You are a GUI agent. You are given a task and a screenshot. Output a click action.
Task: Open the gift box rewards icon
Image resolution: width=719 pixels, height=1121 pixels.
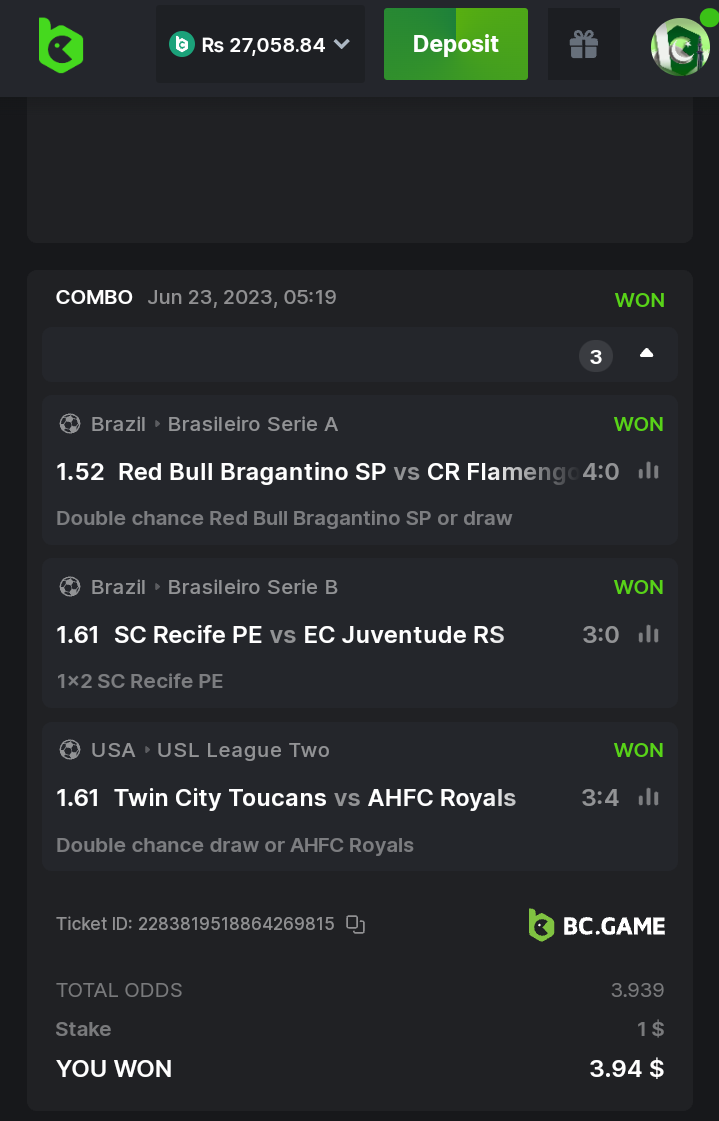[584, 44]
